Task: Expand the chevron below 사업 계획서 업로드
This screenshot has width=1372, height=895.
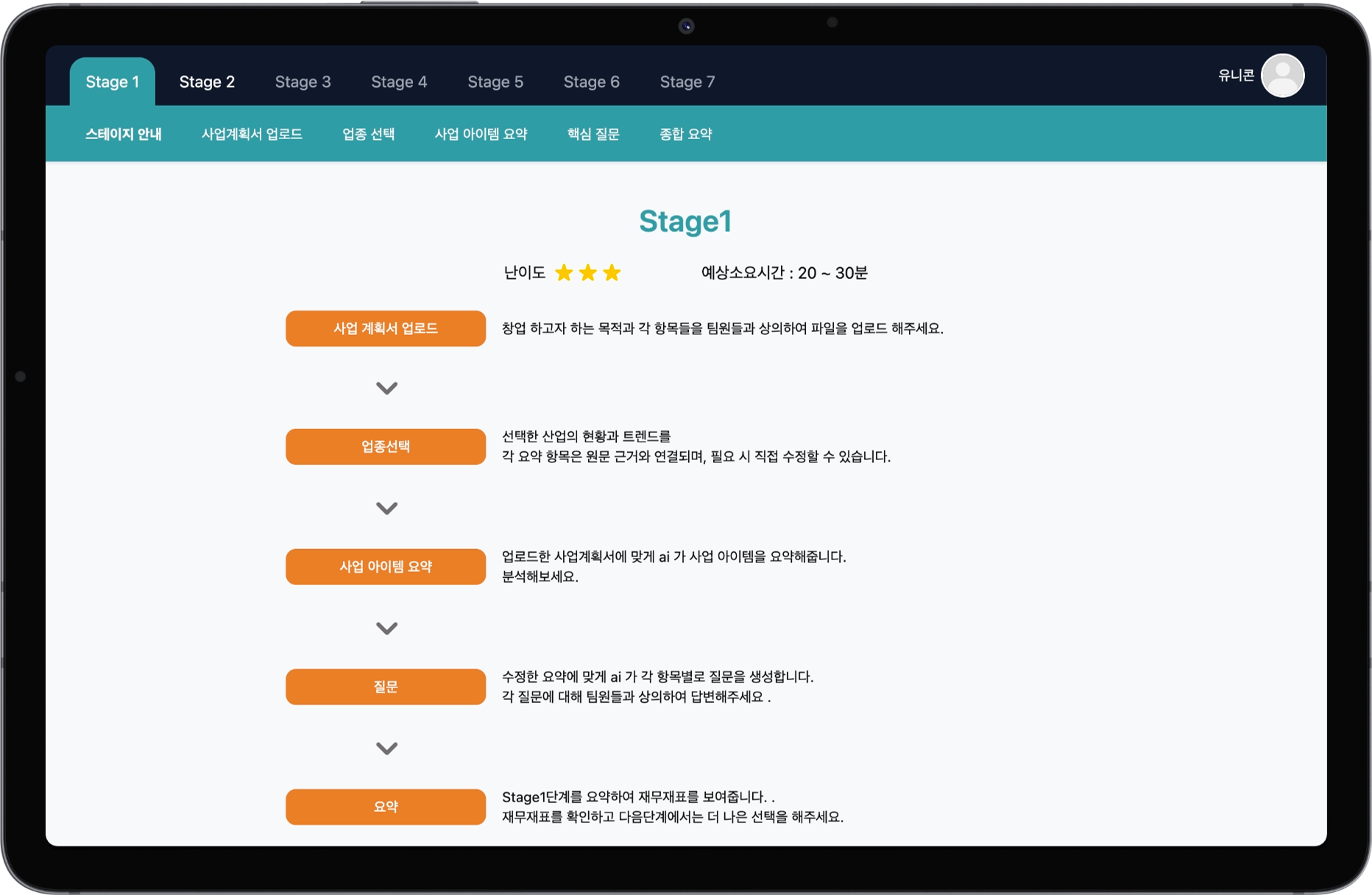Action: click(386, 388)
